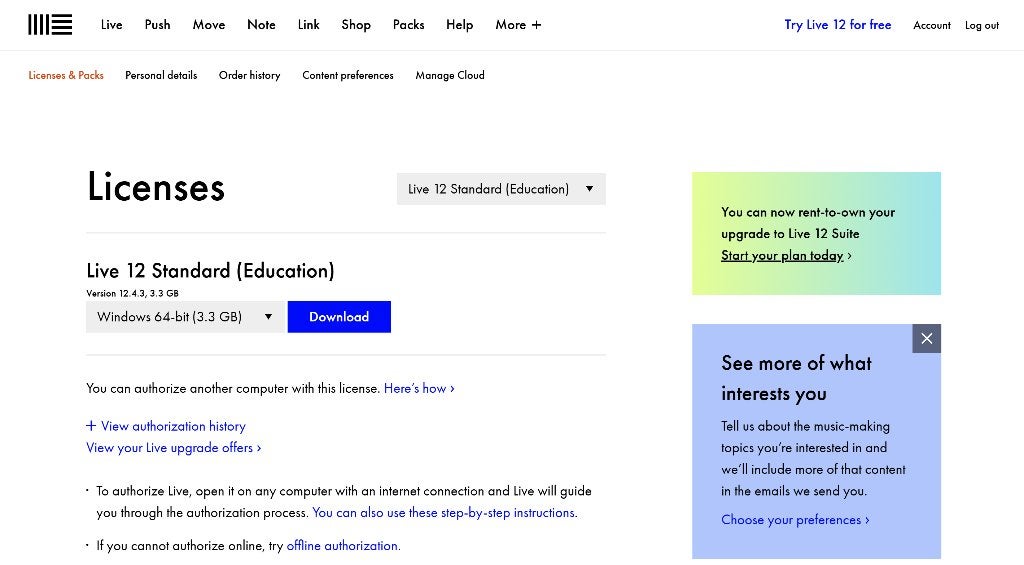The height and width of the screenshot is (565, 1024).
Task: Open Content preferences tab
Action: (x=348, y=75)
